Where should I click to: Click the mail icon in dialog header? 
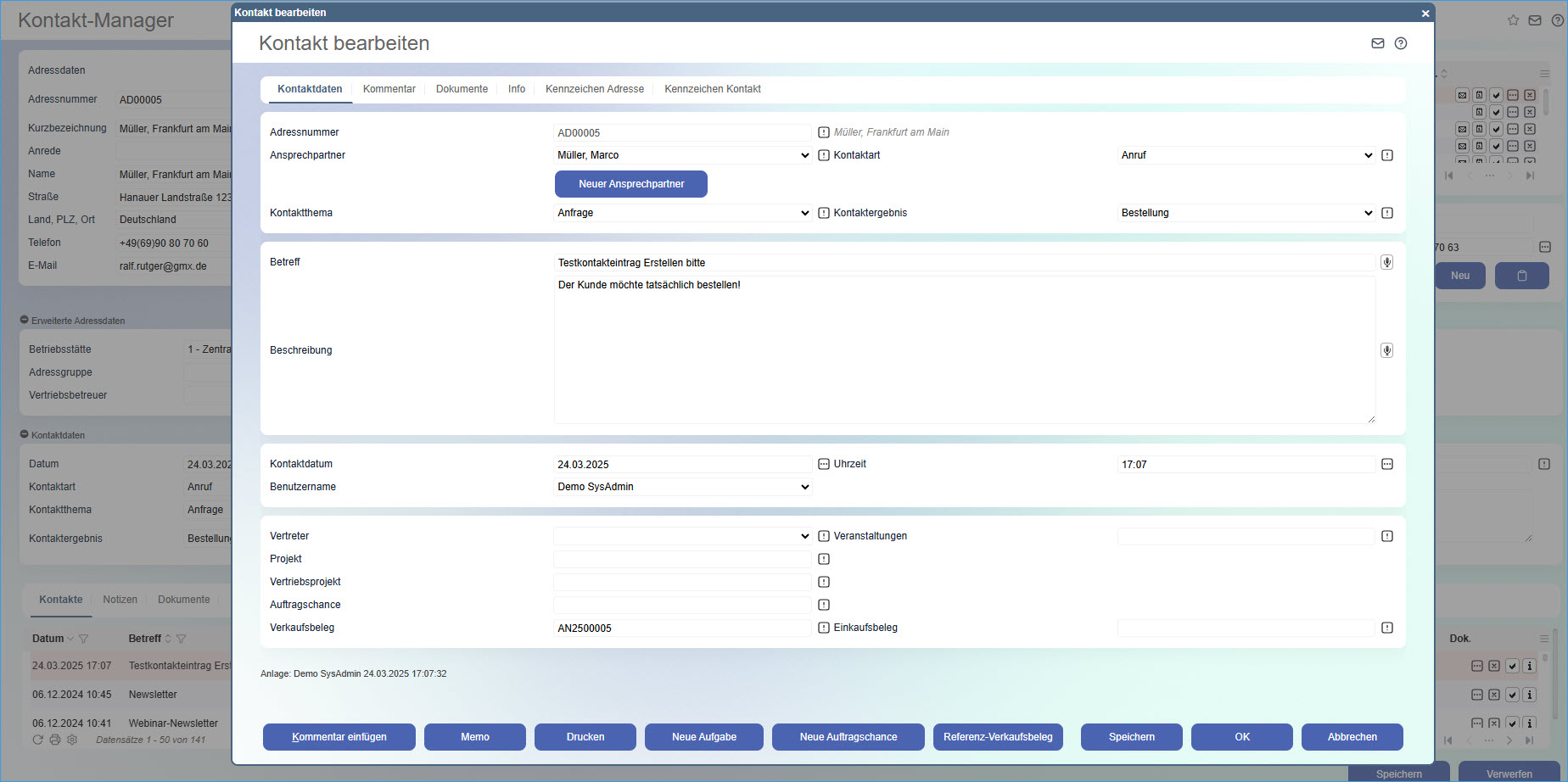[x=1378, y=43]
